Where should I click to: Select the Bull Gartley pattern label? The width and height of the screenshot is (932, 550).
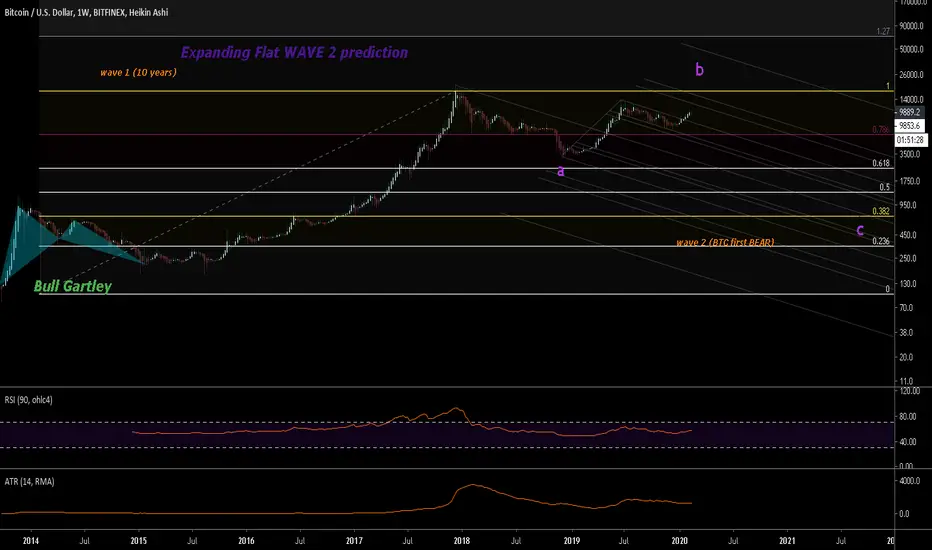[x=73, y=287]
